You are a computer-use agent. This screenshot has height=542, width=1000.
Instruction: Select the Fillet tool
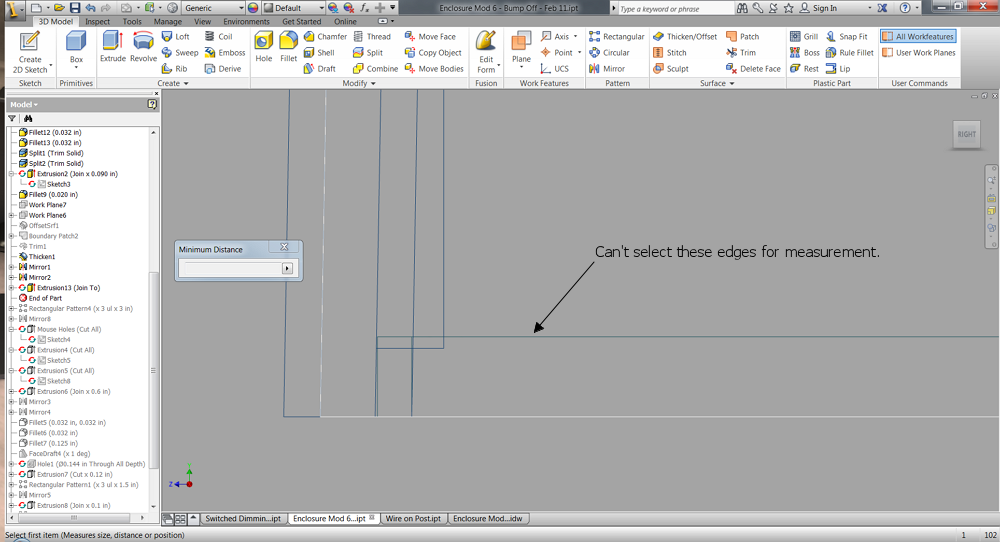point(288,48)
